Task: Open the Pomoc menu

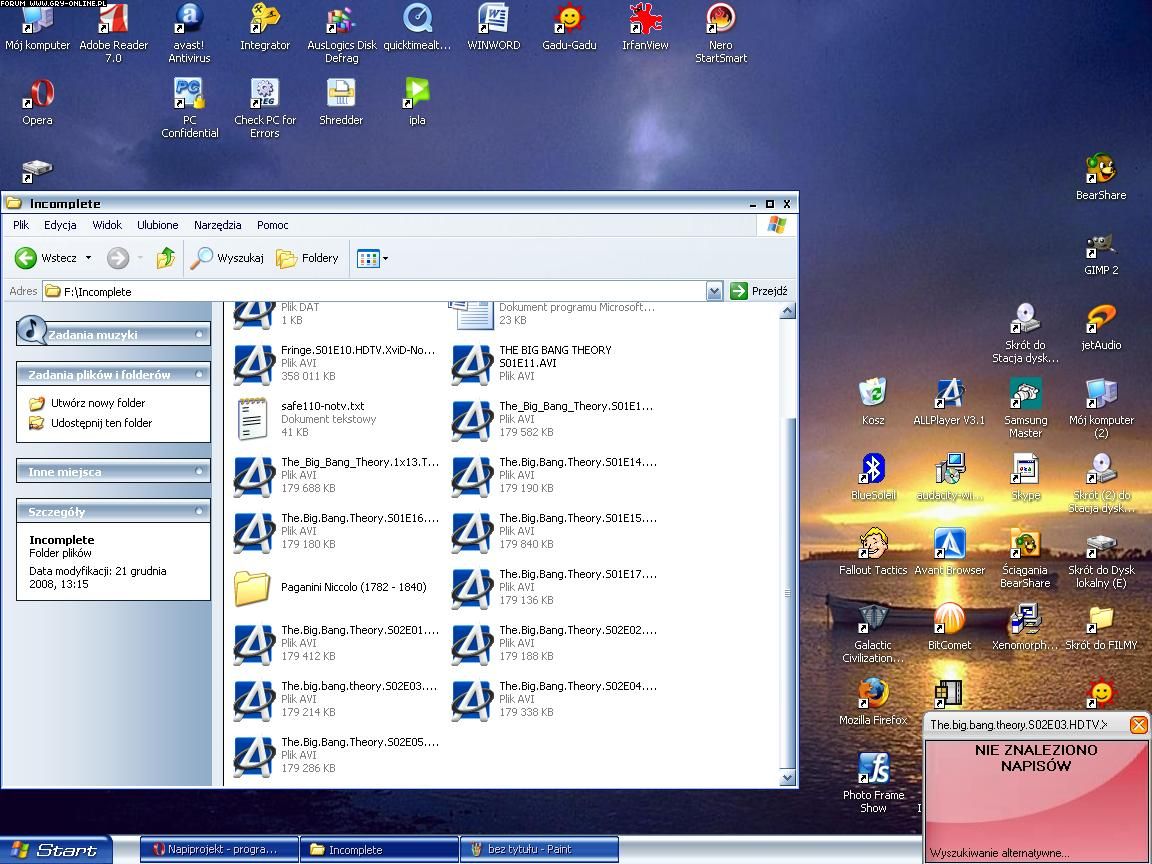Action: pyautogui.click(x=273, y=225)
